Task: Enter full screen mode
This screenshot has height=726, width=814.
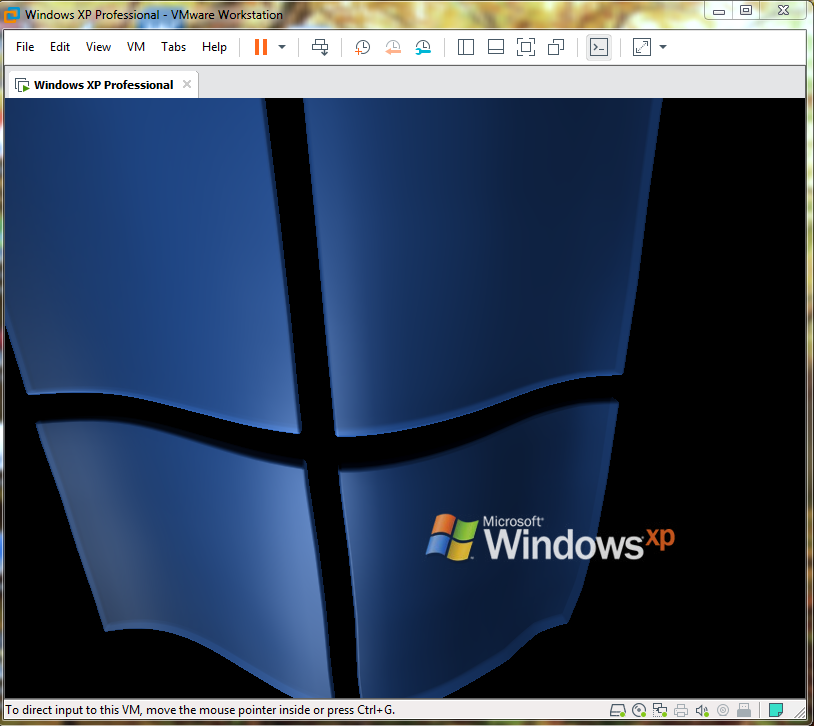Action: click(x=526, y=47)
